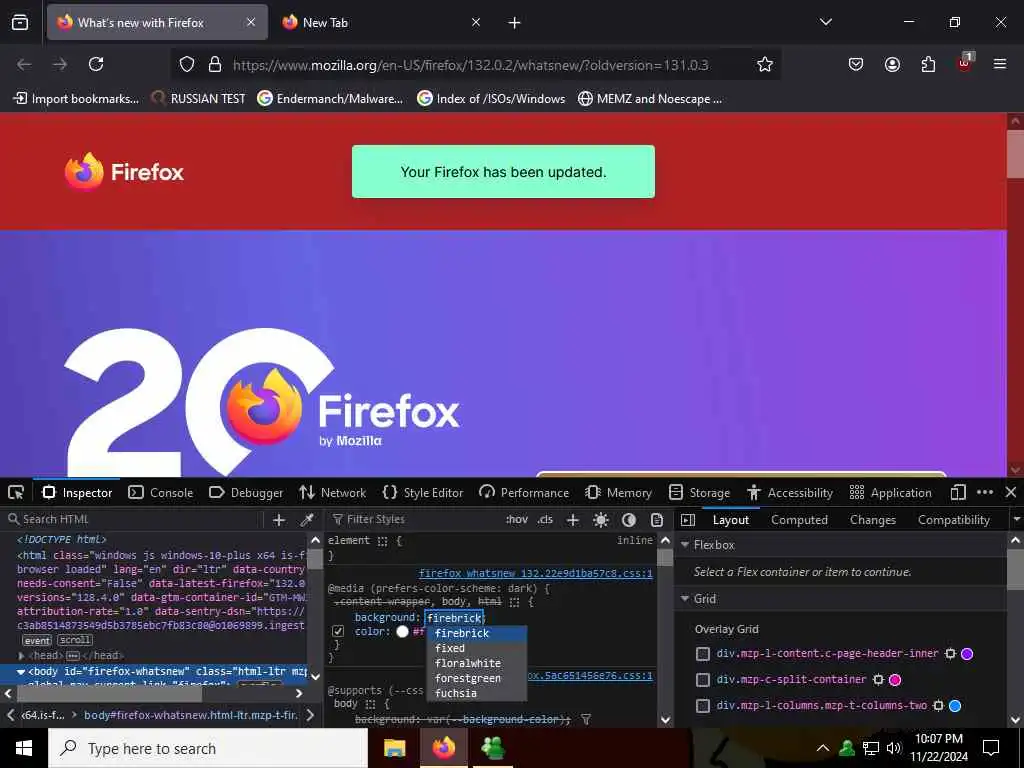Open the Changes sidebar tab
Screen dimensions: 1024x768
point(872,520)
